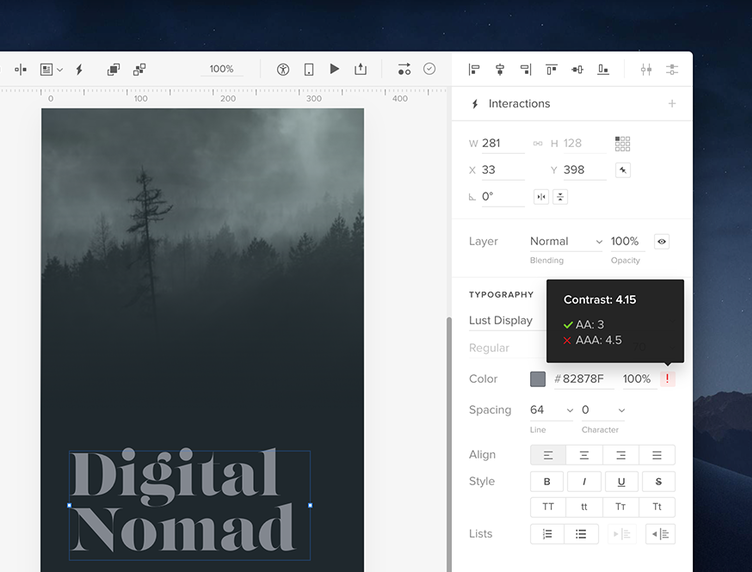Click the layer opacity 100% field

point(627,241)
